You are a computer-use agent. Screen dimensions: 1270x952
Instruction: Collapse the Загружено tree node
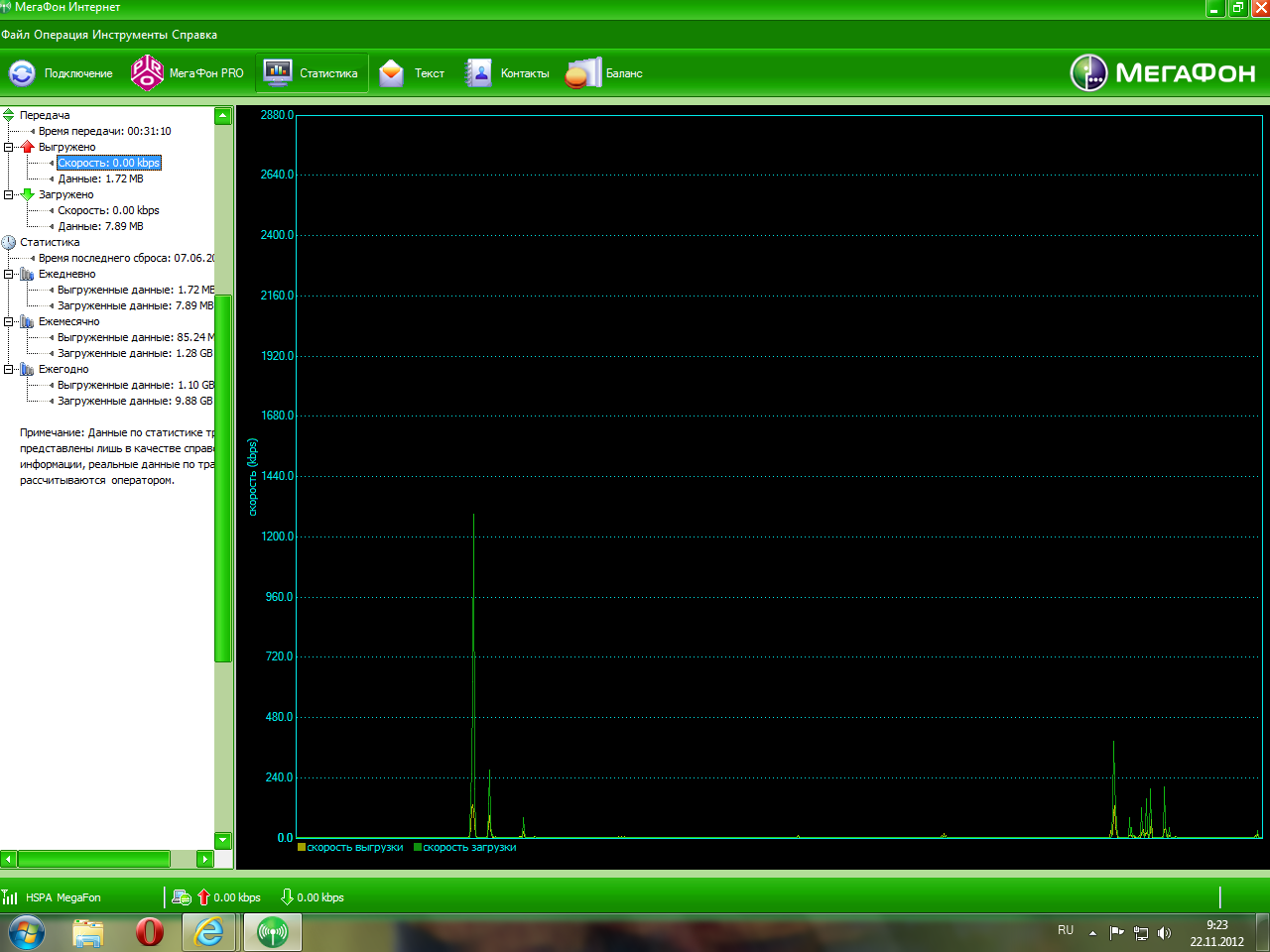click(8, 194)
